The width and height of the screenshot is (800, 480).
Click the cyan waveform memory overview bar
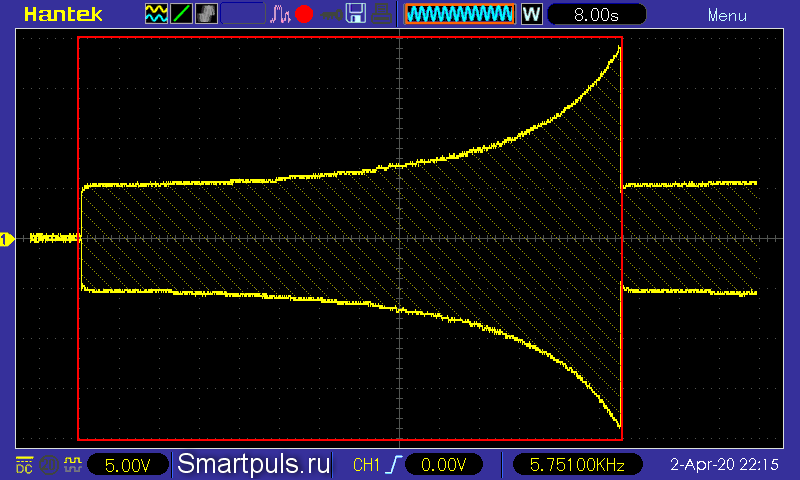click(460, 14)
